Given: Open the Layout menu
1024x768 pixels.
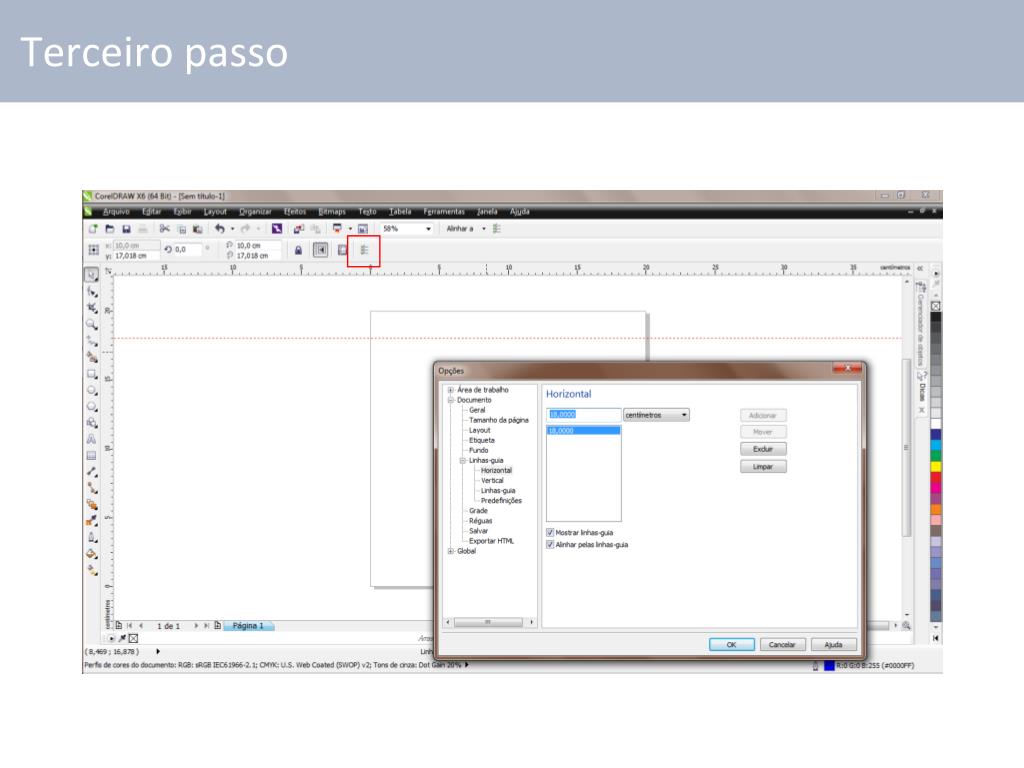Looking at the screenshot, I should [x=215, y=212].
